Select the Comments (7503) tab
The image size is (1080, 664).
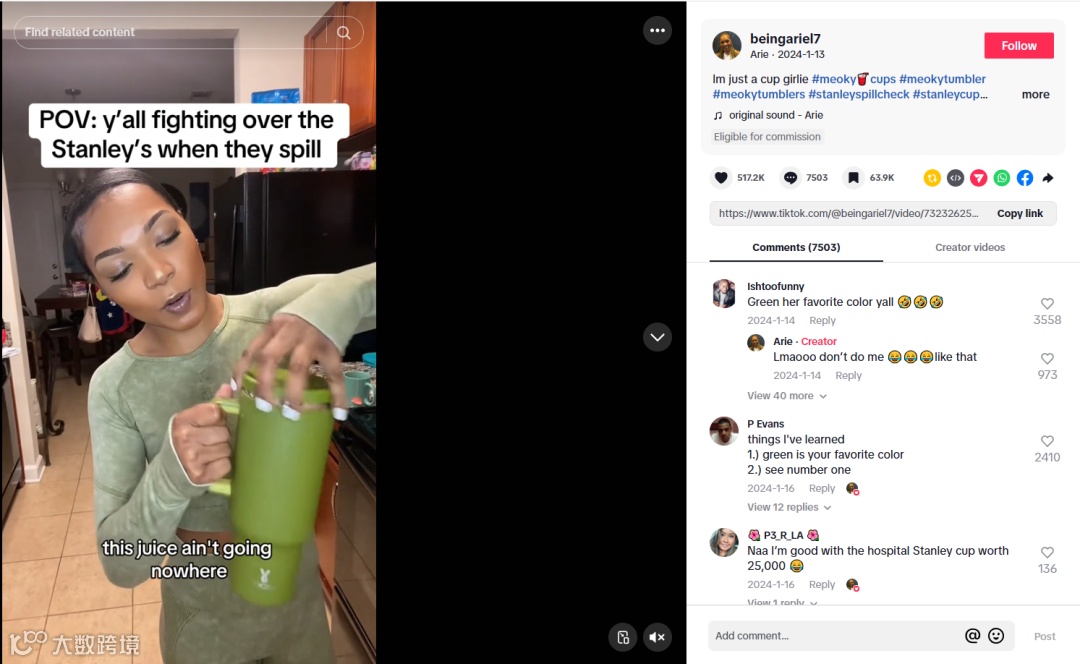click(x=796, y=247)
